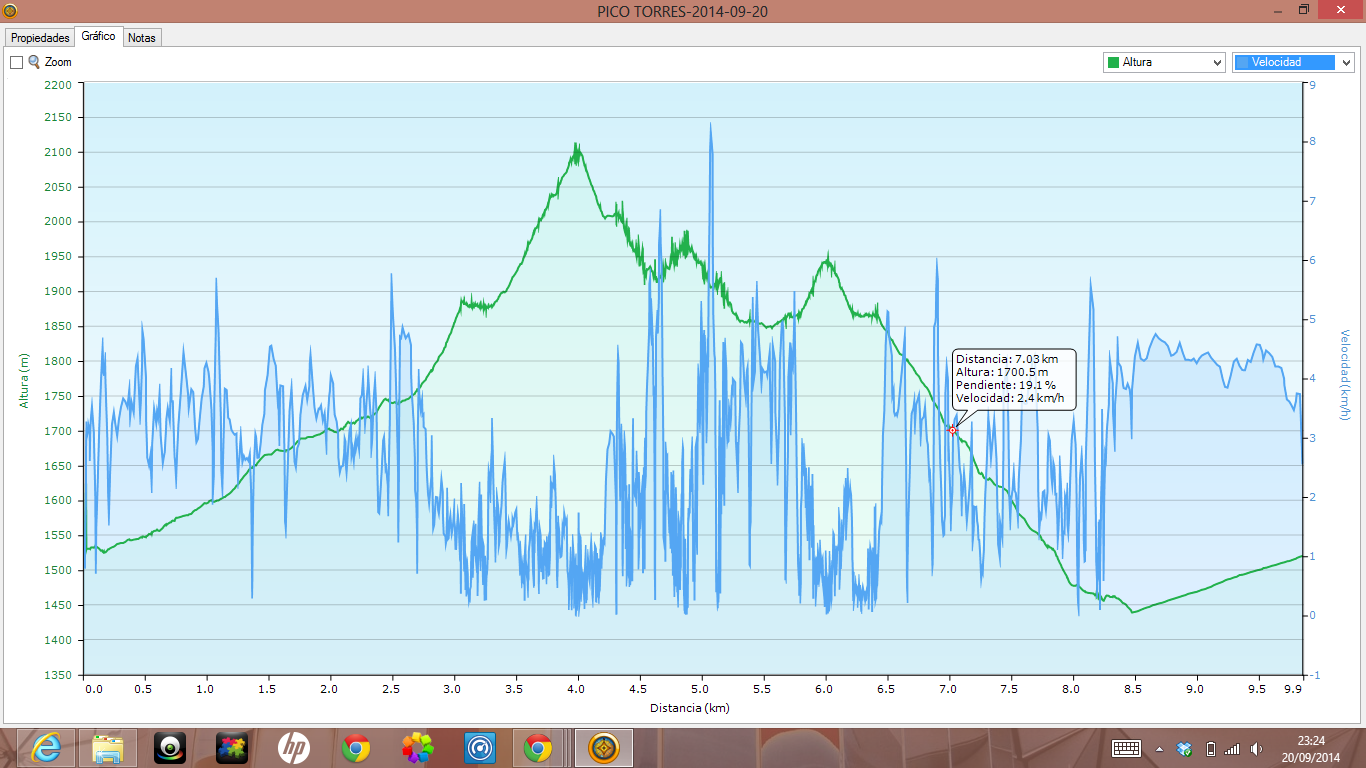Click the tooltip line 'Altura: 1700.5 m'

(x=1002, y=372)
